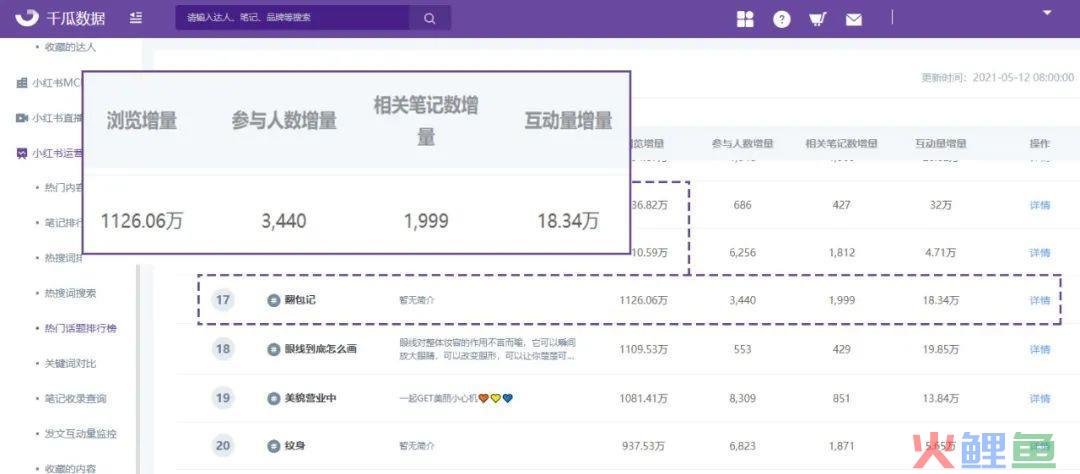Click the topic icon beside 眼线到底怎么画
This screenshot has height=474, width=1080.
(273, 349)
